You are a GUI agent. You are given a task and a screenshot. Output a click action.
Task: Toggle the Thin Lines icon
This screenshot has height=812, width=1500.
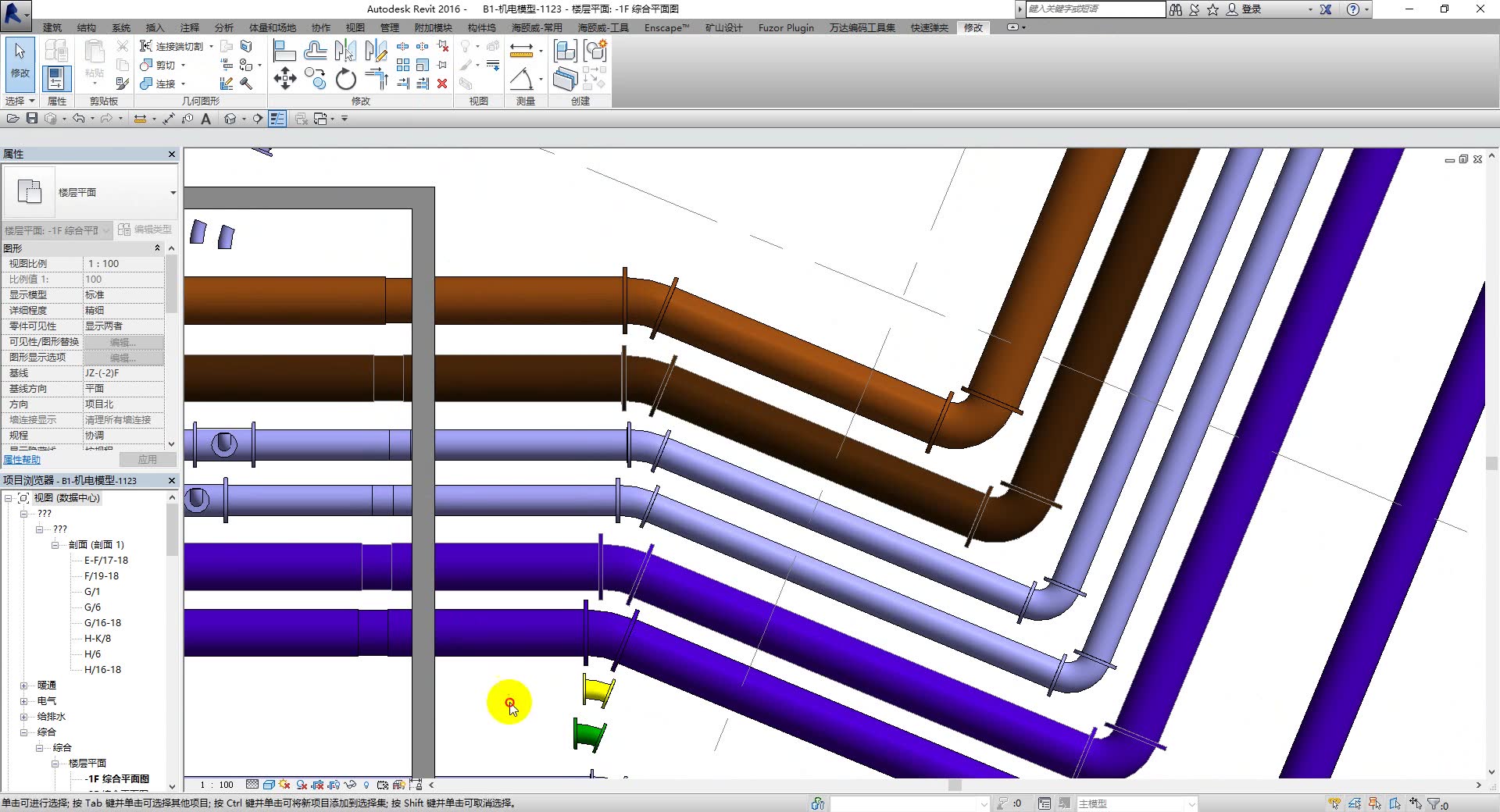(x=277, y=118)
